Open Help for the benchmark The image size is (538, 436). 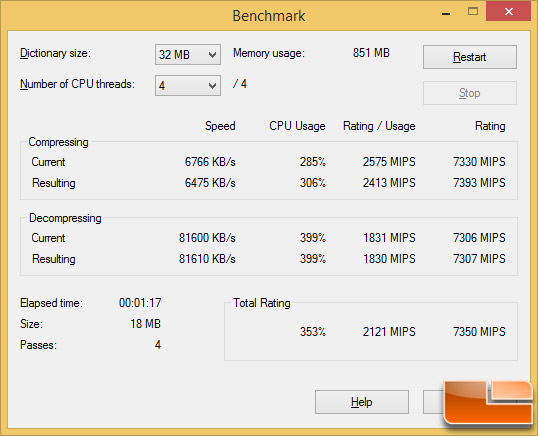coord(362,402)
